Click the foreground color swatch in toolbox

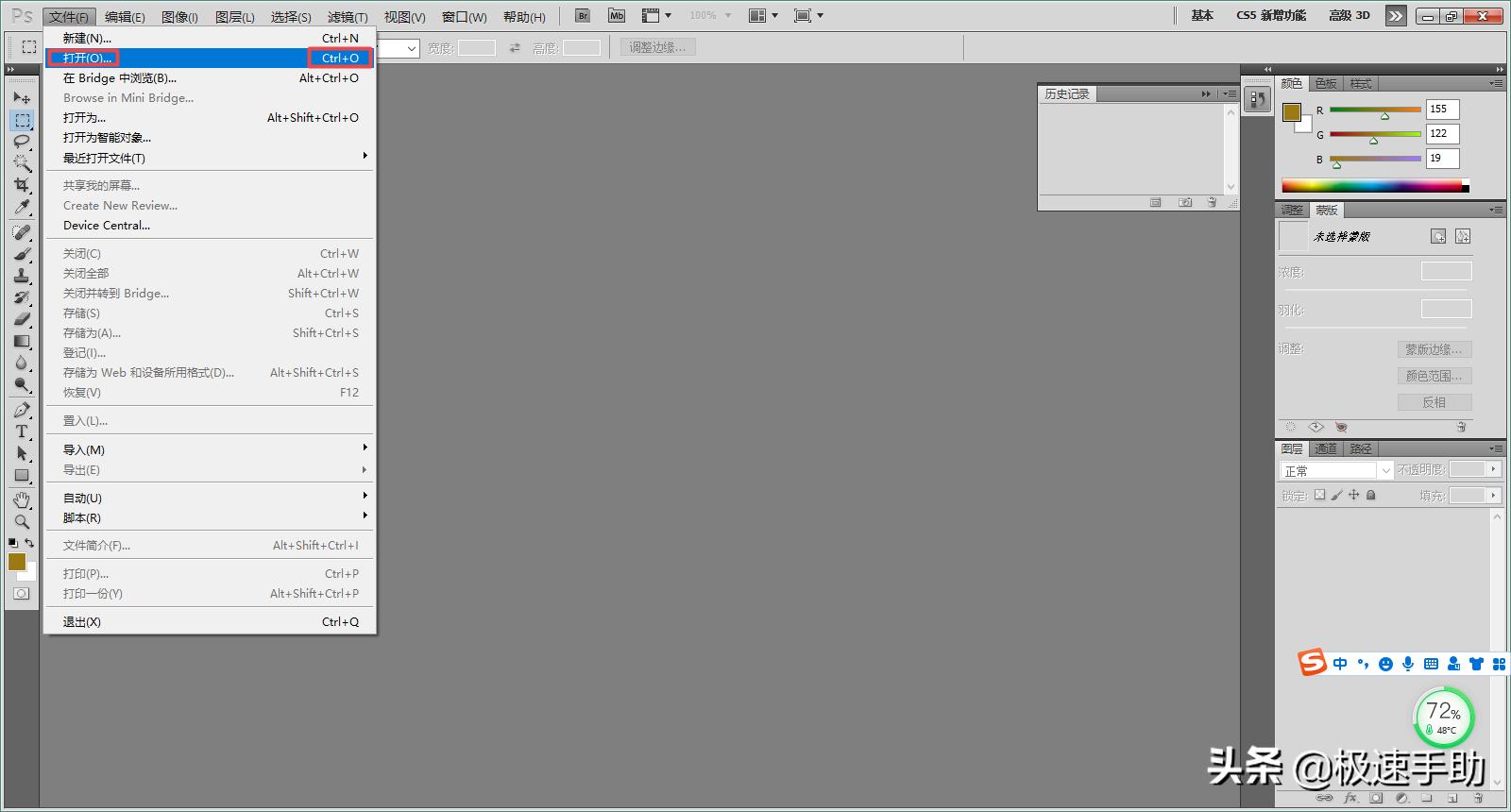tap(16, 562)
